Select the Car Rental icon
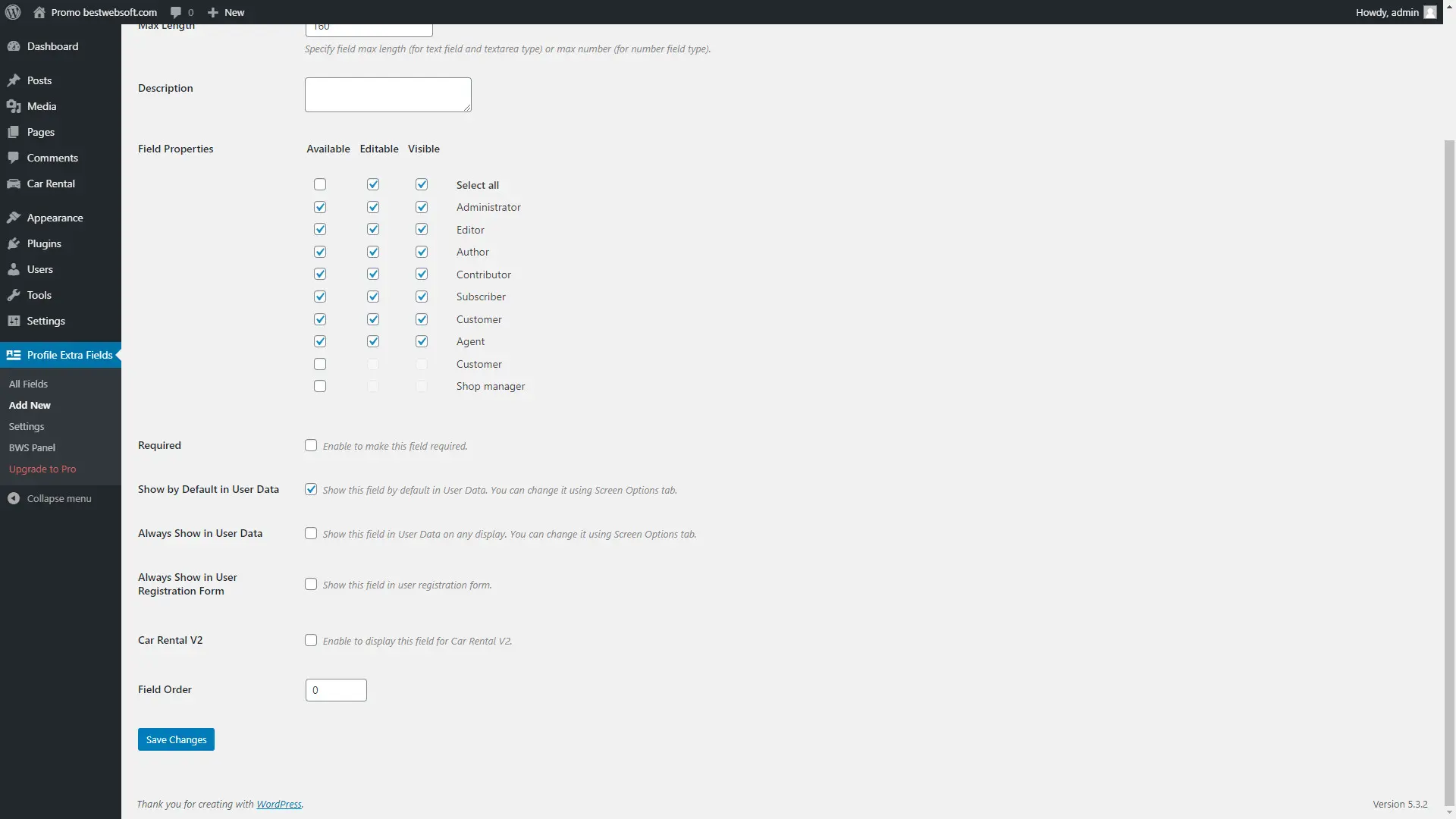This screenshot has height=819, width=1456. tap(14, 184)
